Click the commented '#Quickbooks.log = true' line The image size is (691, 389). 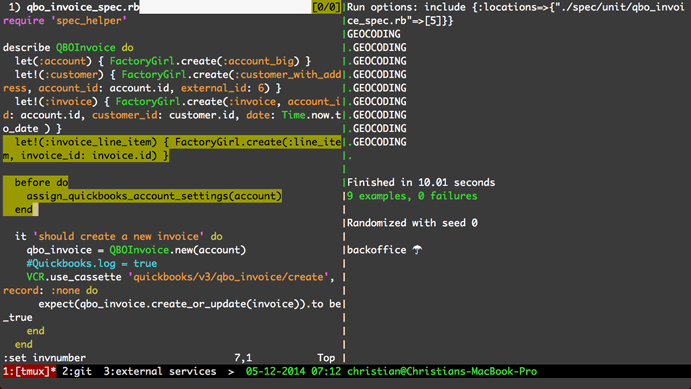click(92, 263)
